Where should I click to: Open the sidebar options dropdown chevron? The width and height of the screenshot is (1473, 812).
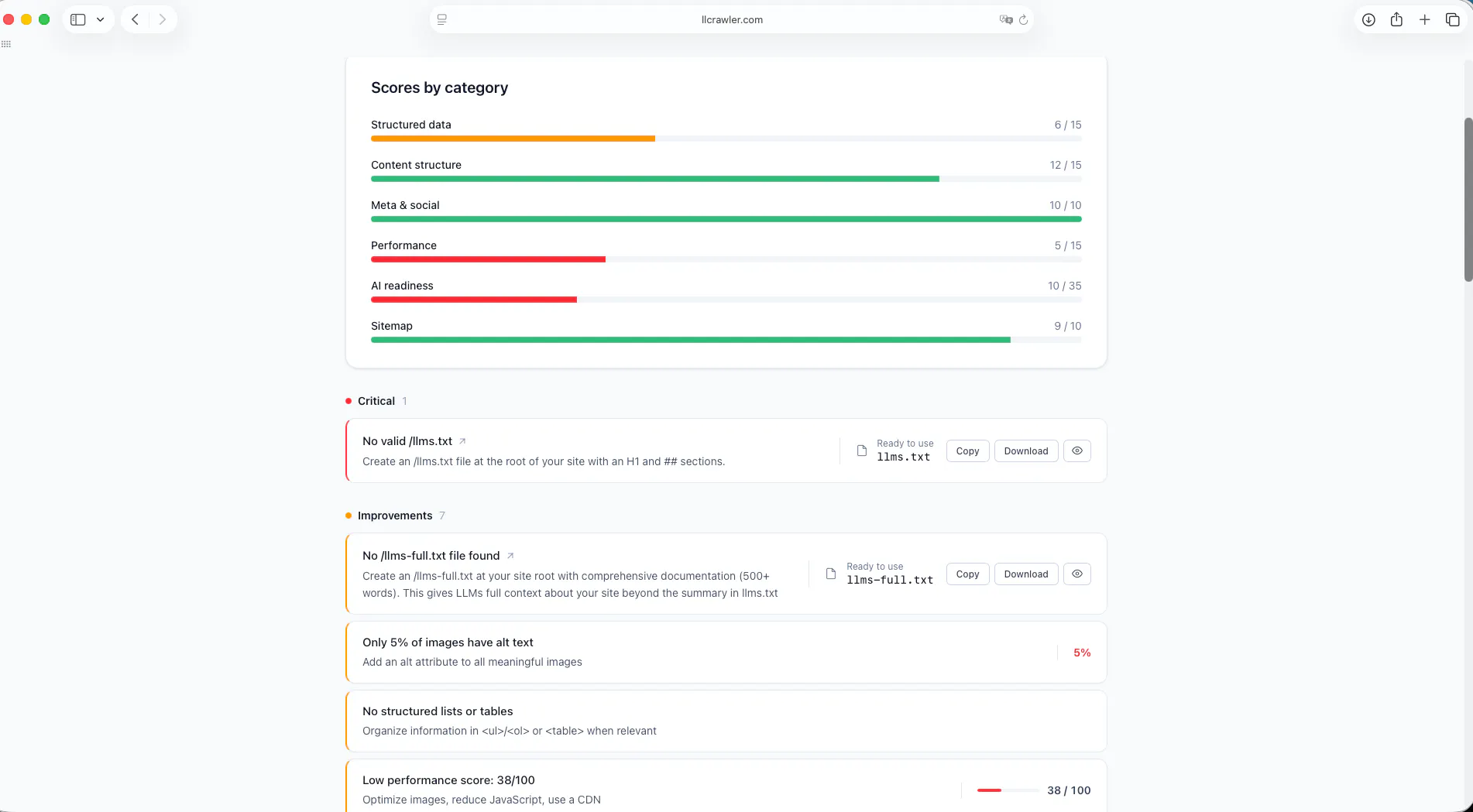(x=100, y=19)
